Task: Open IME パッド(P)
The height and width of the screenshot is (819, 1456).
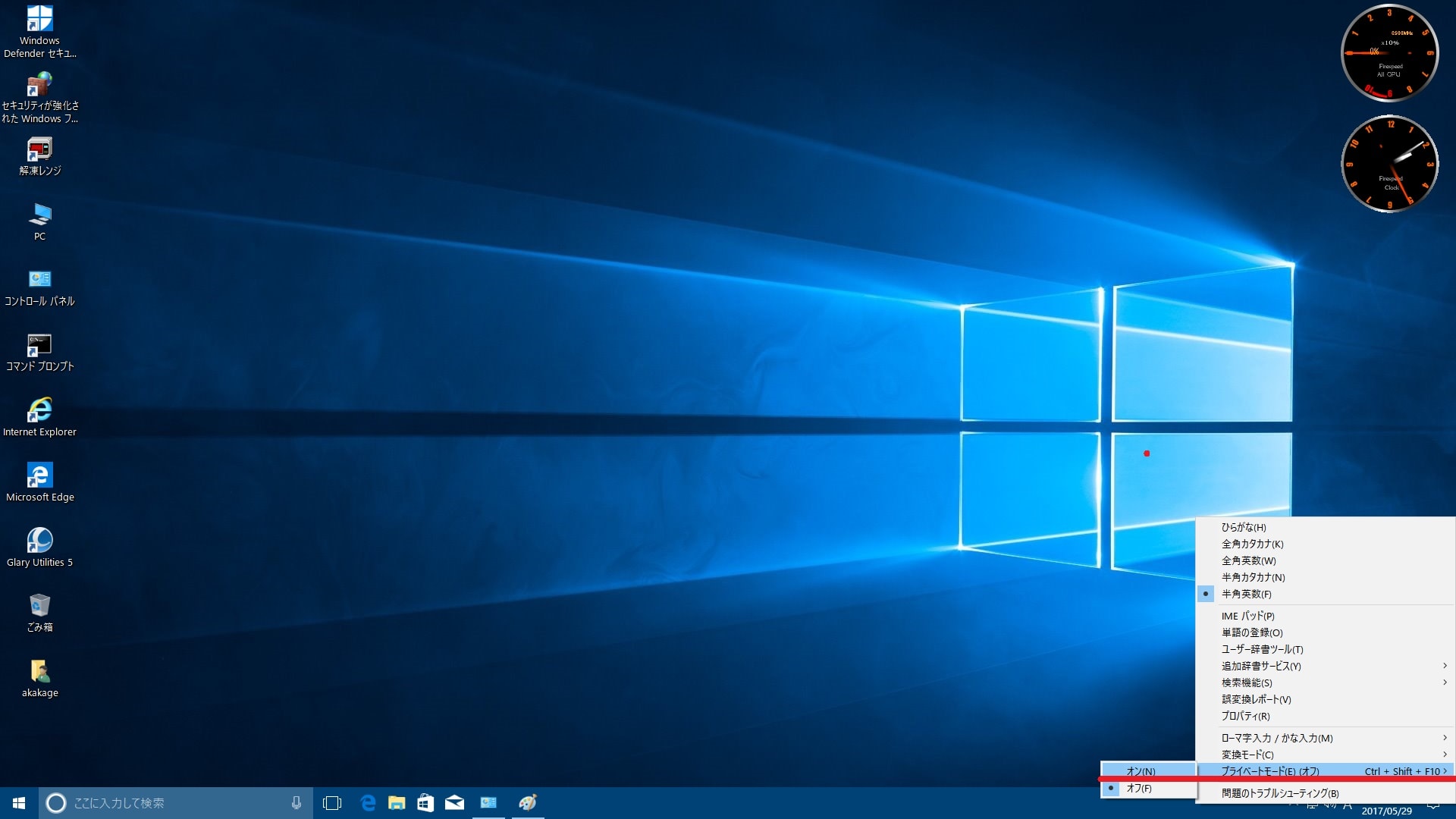Action: point(1325,616)
